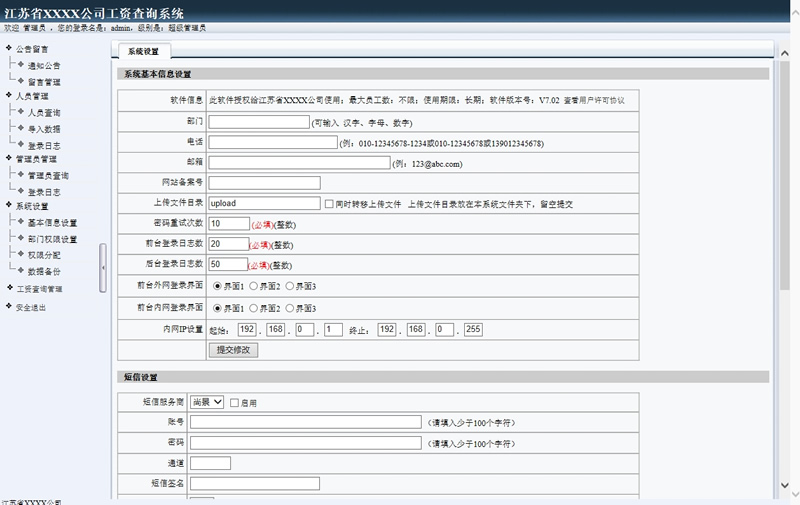Select 界面3 for 前台内网登录界面

click(290, 308)
